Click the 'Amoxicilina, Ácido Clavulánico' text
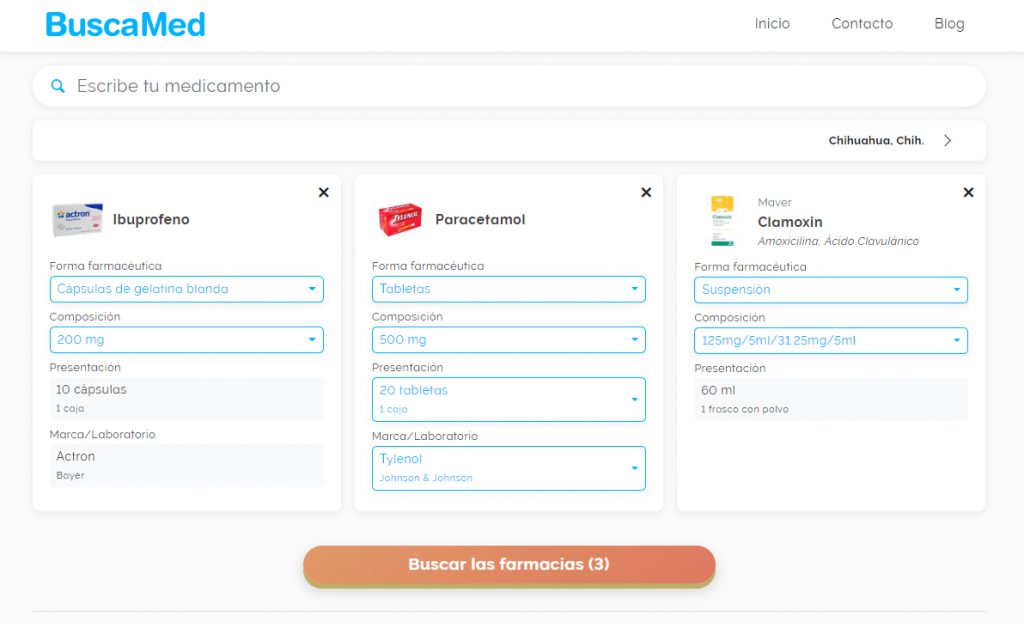 click(838, 241)
